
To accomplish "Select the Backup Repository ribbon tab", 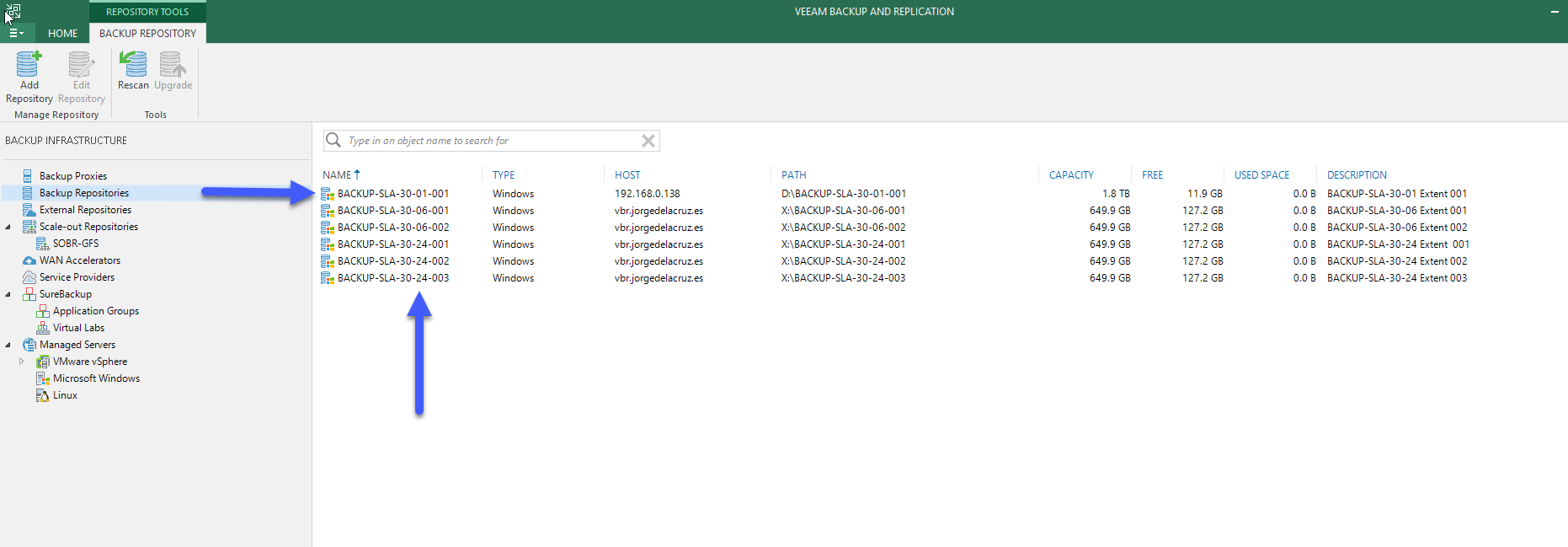I will click(147, 33).
